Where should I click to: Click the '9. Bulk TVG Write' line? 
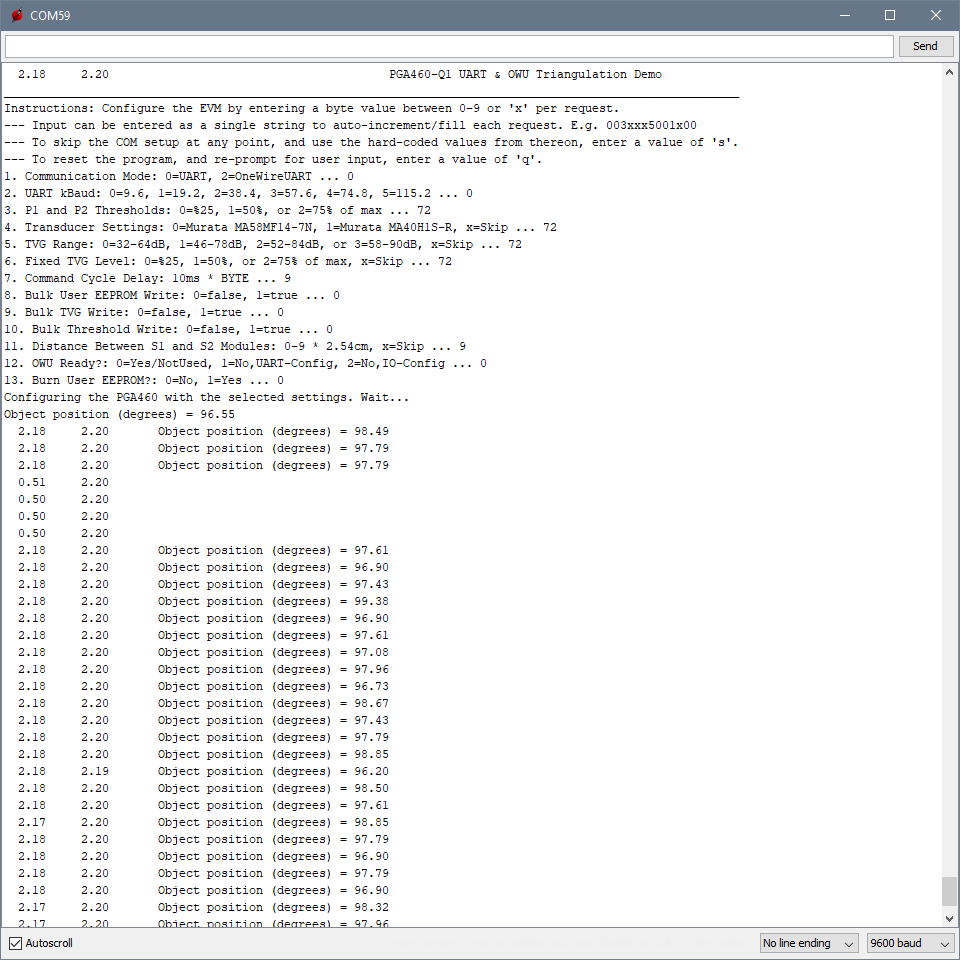point(144,312)
